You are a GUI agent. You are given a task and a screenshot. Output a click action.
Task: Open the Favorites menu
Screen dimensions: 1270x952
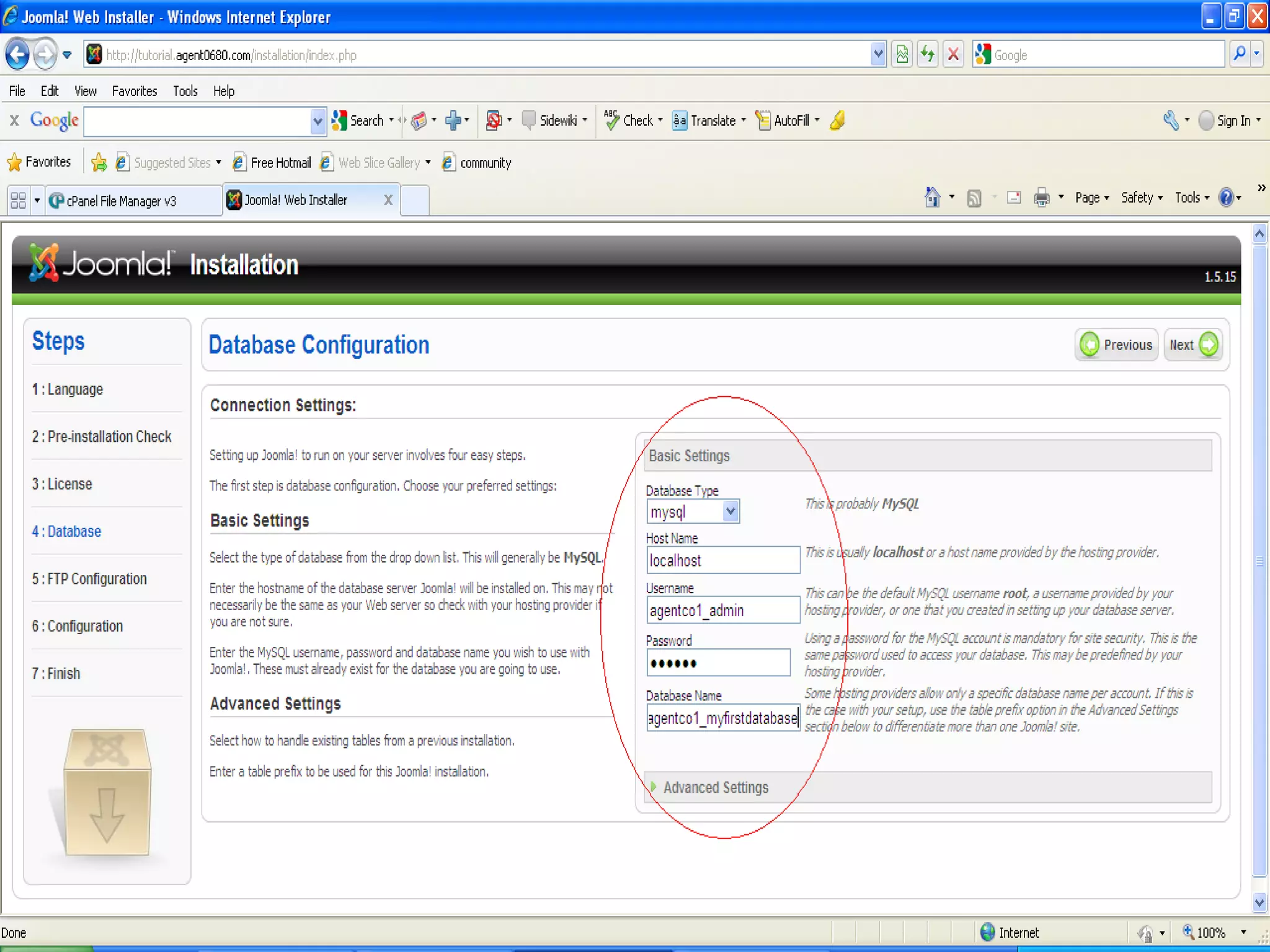[x=135, y=91]
